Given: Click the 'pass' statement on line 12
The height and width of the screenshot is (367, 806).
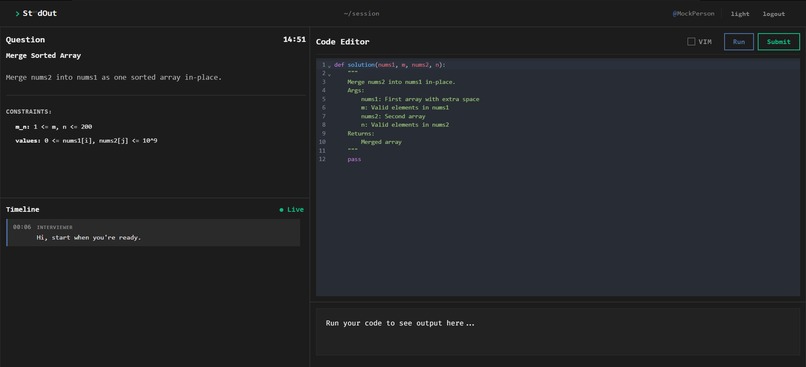Looking at the screenshot, I should (x=354, y=159).
